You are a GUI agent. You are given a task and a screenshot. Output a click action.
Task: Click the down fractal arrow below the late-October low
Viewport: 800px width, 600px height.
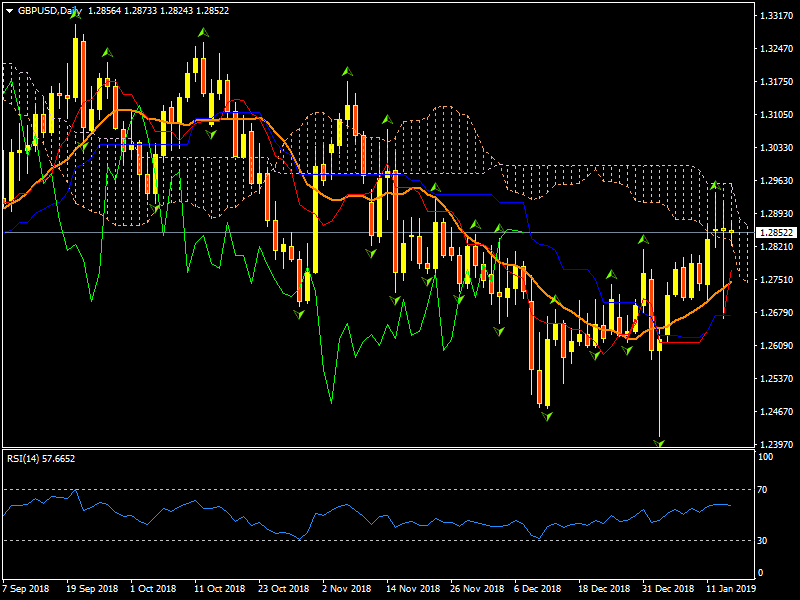point(299,314)
